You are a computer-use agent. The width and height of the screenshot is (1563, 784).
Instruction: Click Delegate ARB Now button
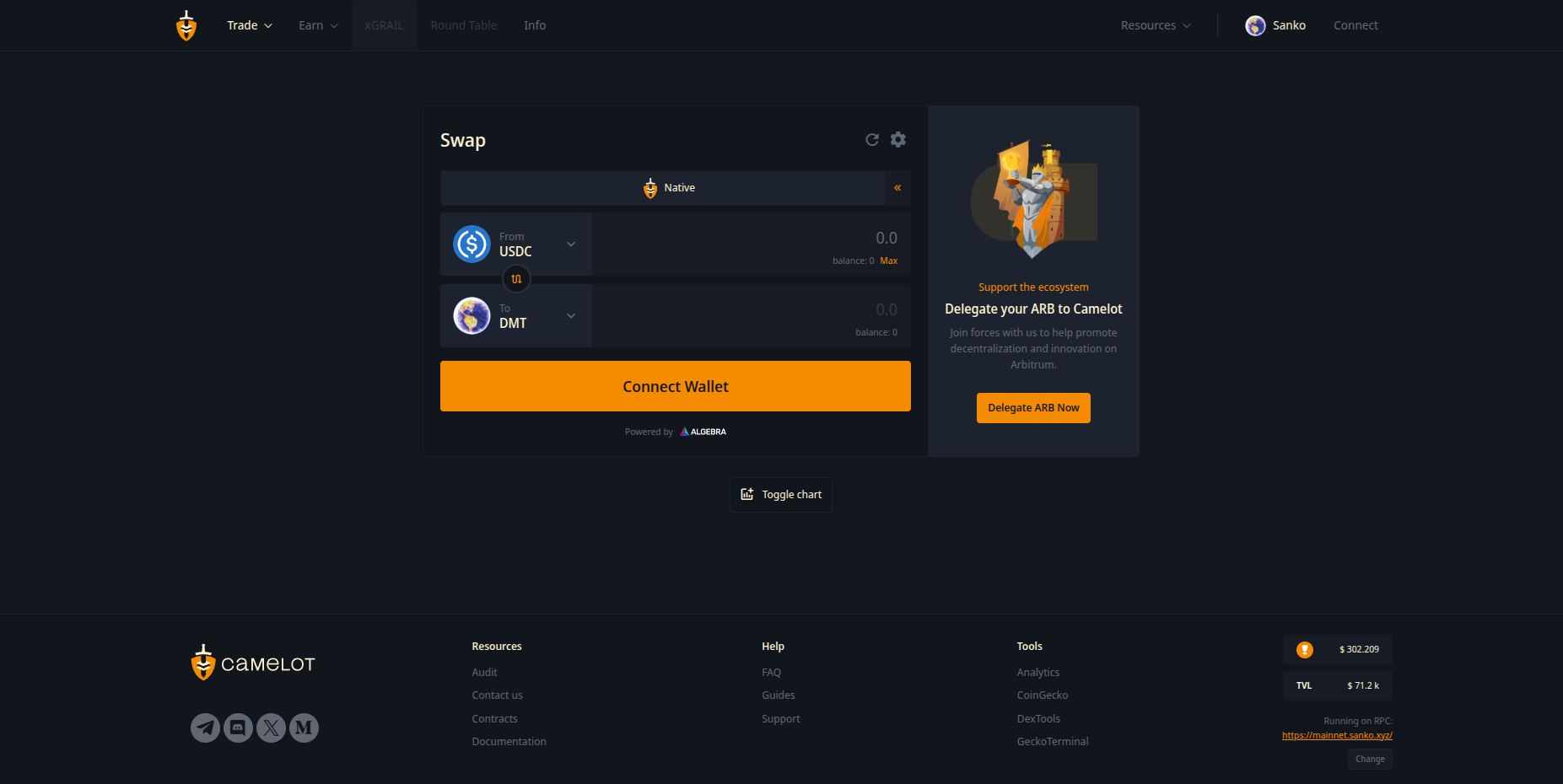(x=1033, y=408)
